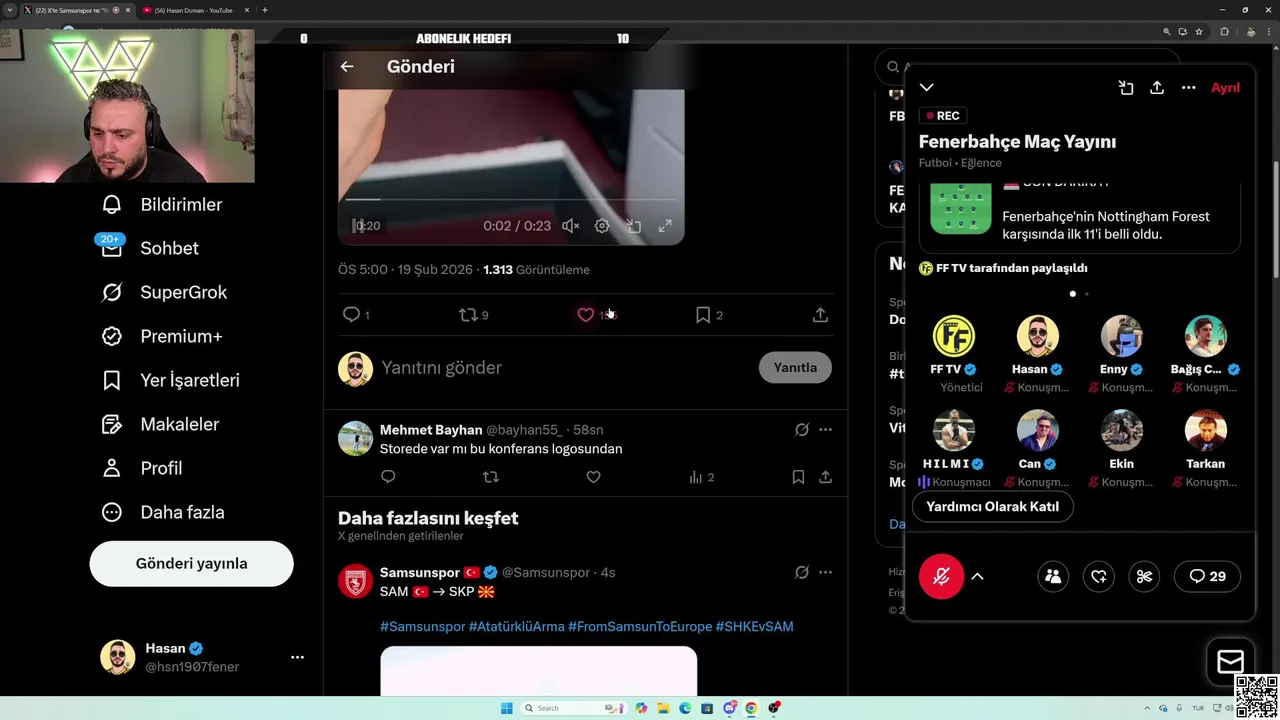Share the Fenerbahçe space
1280x720 pixels.
point(1157,88)
